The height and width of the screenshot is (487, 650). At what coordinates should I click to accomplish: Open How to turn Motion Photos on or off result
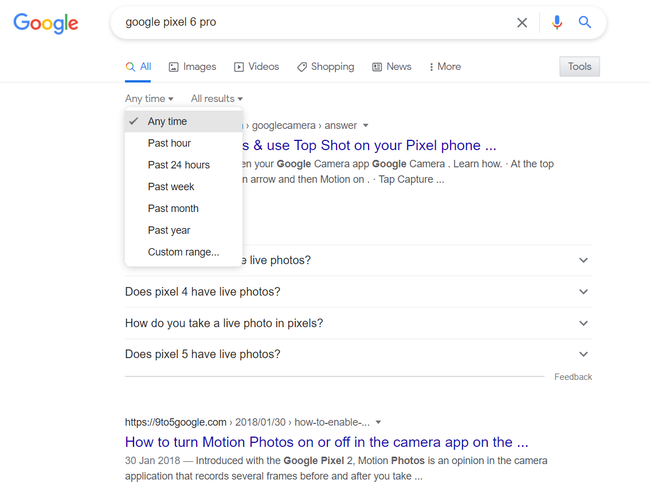click(x=327, y=442)
